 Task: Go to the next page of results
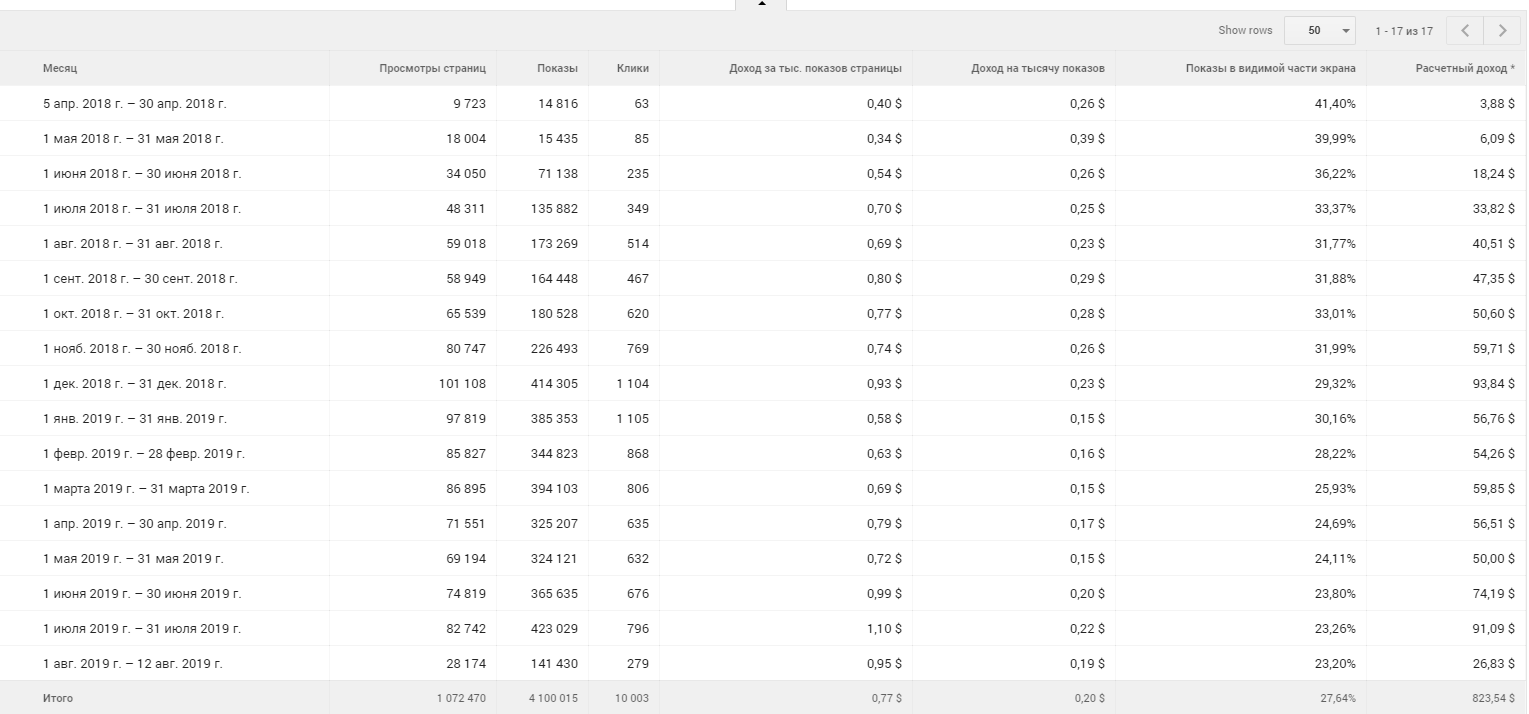[x=1502, y=31]
